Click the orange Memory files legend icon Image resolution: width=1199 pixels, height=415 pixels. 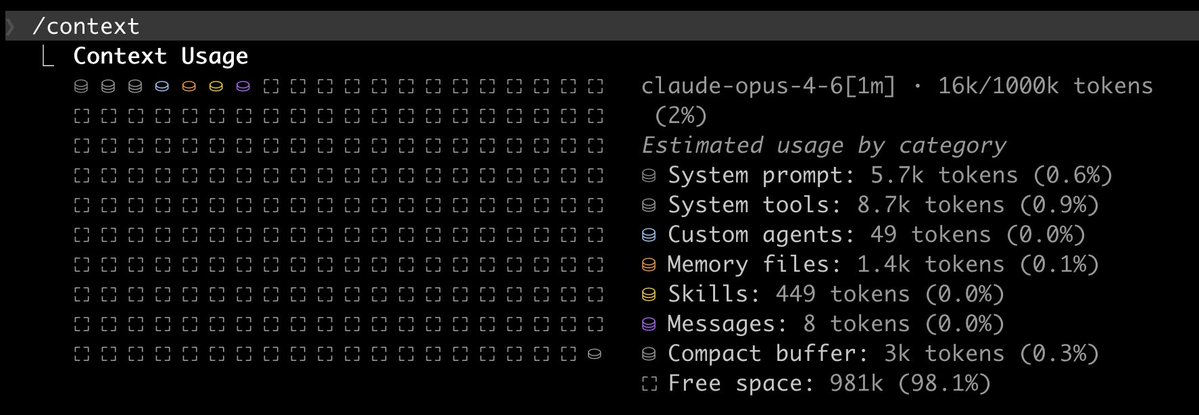tap(650, 266)
